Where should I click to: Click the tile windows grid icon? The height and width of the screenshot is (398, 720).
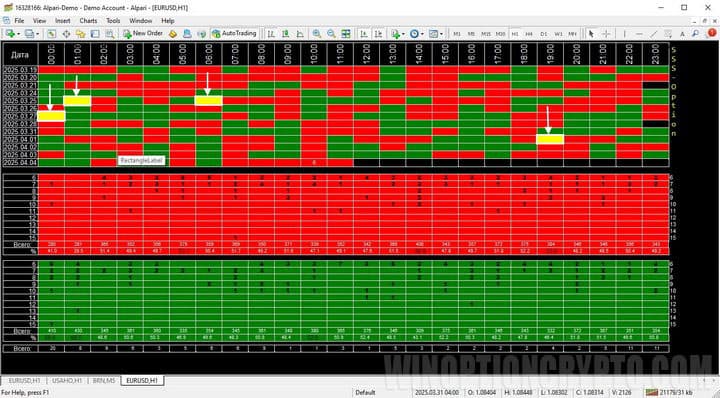click(x=346, y=34)
